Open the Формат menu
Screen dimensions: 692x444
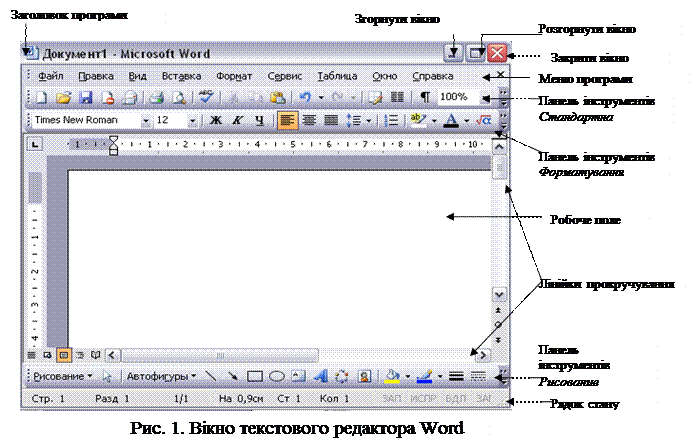[x=234, y=76]
